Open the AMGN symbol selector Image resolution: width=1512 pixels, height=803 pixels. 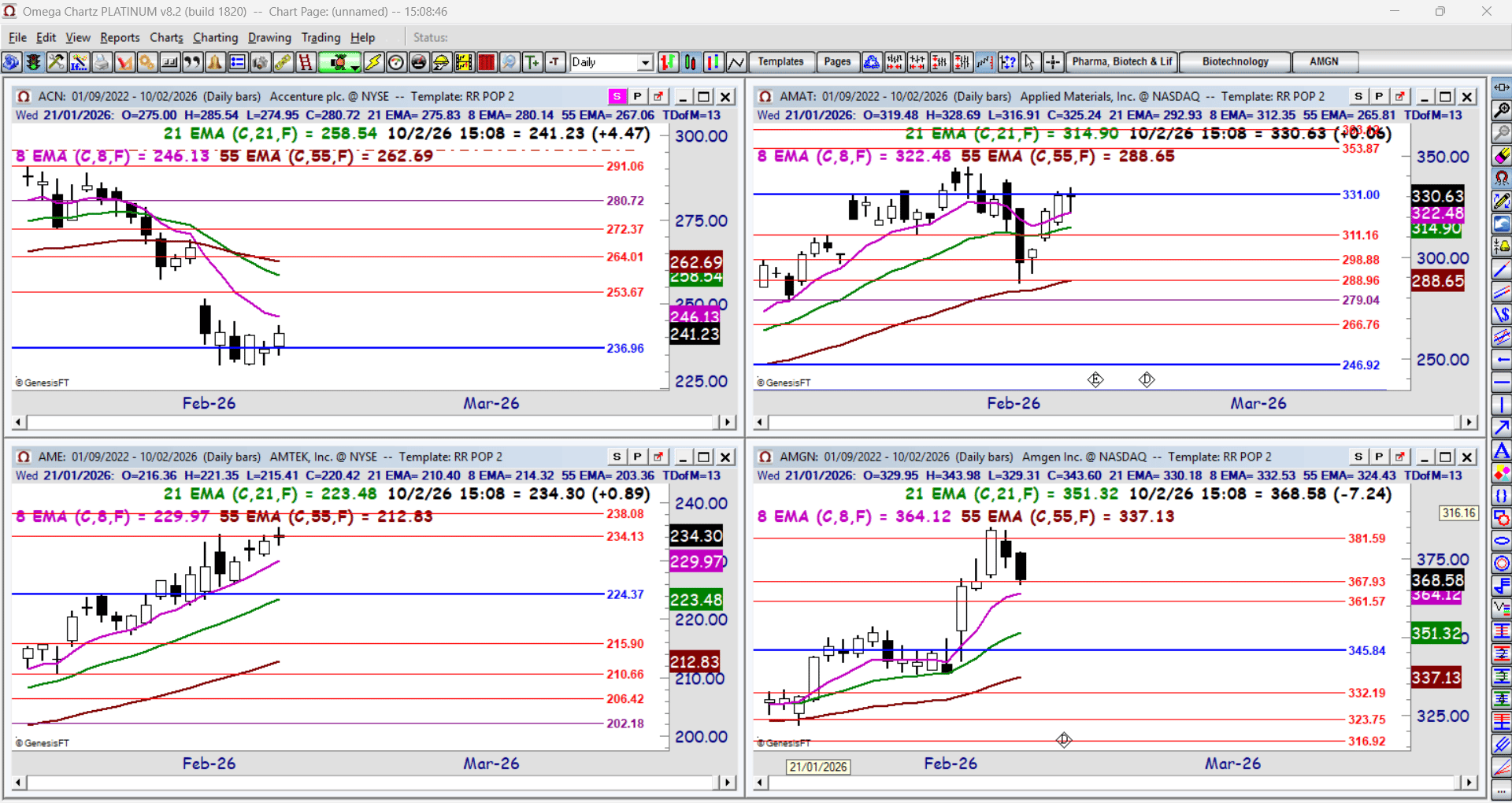coord(1325,62)
